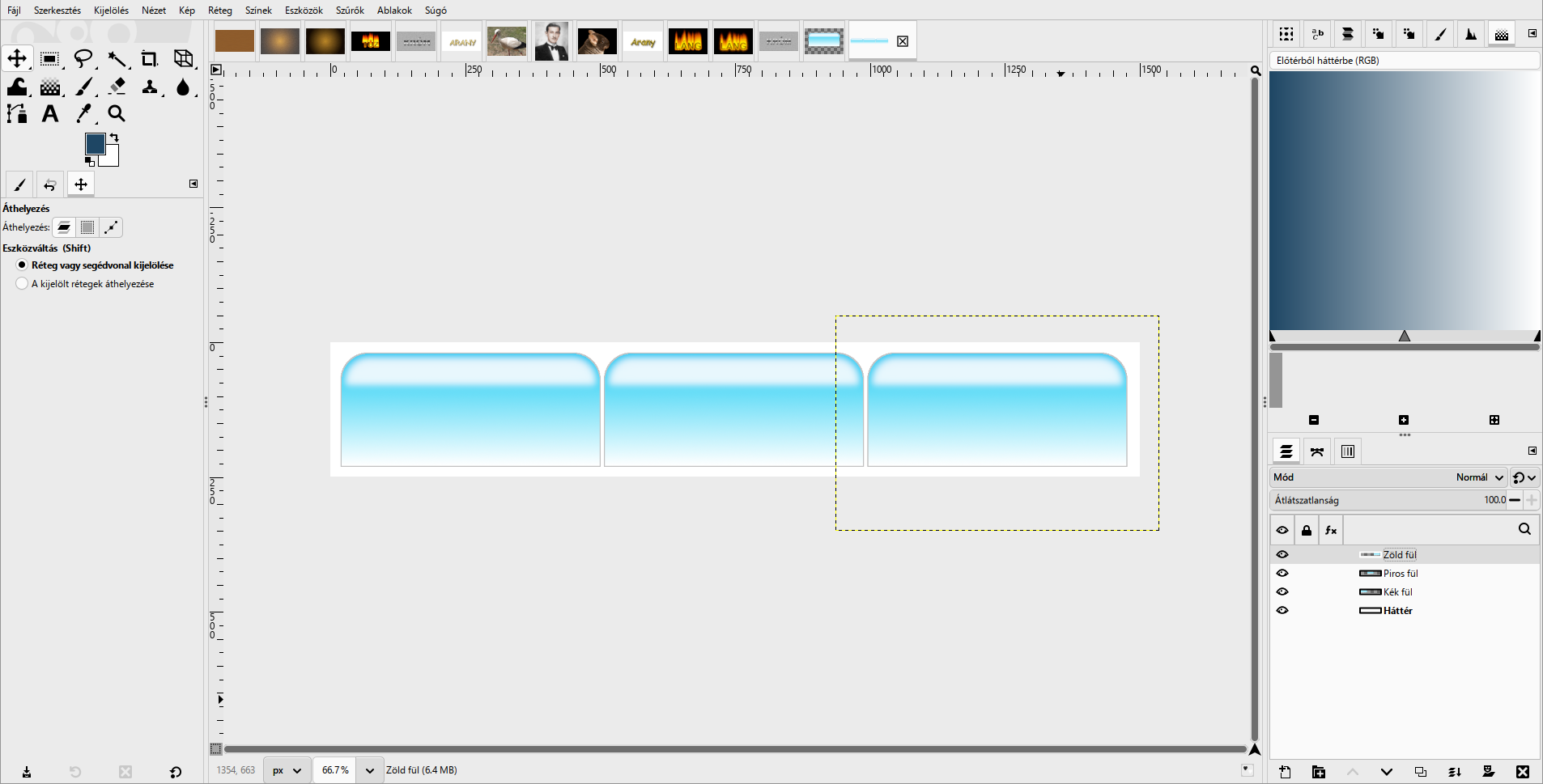Select the Piros fül layer row

point(1405,573)
